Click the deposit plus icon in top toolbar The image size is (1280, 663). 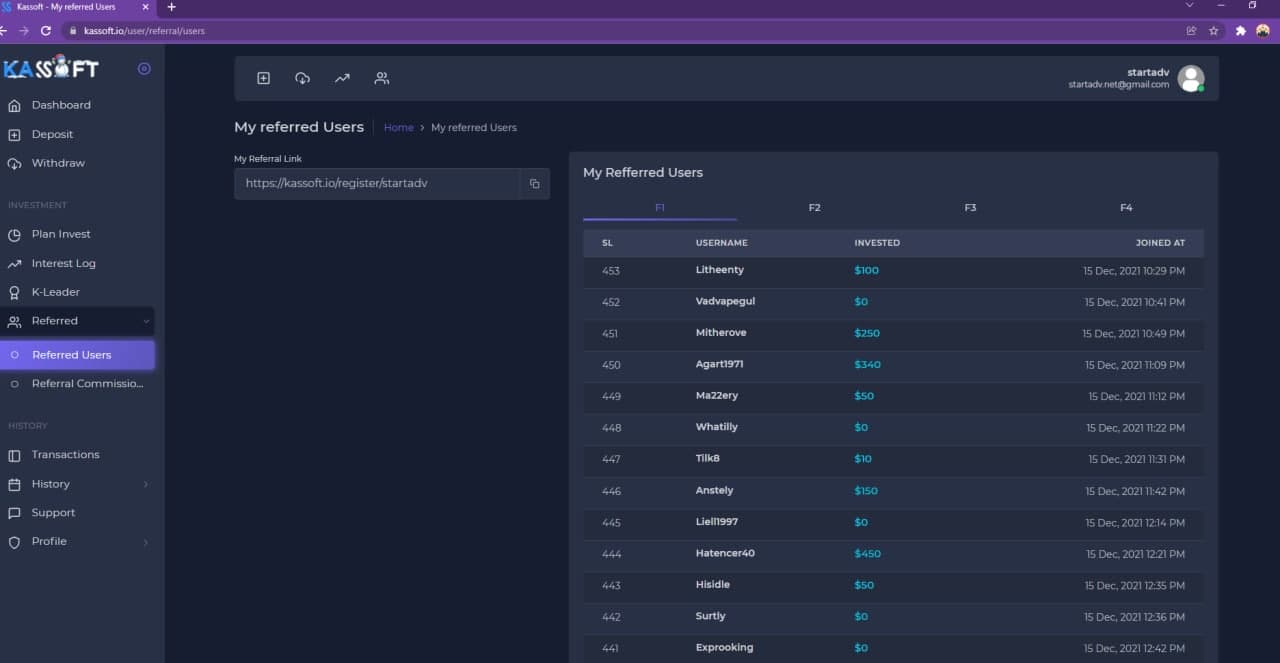[263, 78]
